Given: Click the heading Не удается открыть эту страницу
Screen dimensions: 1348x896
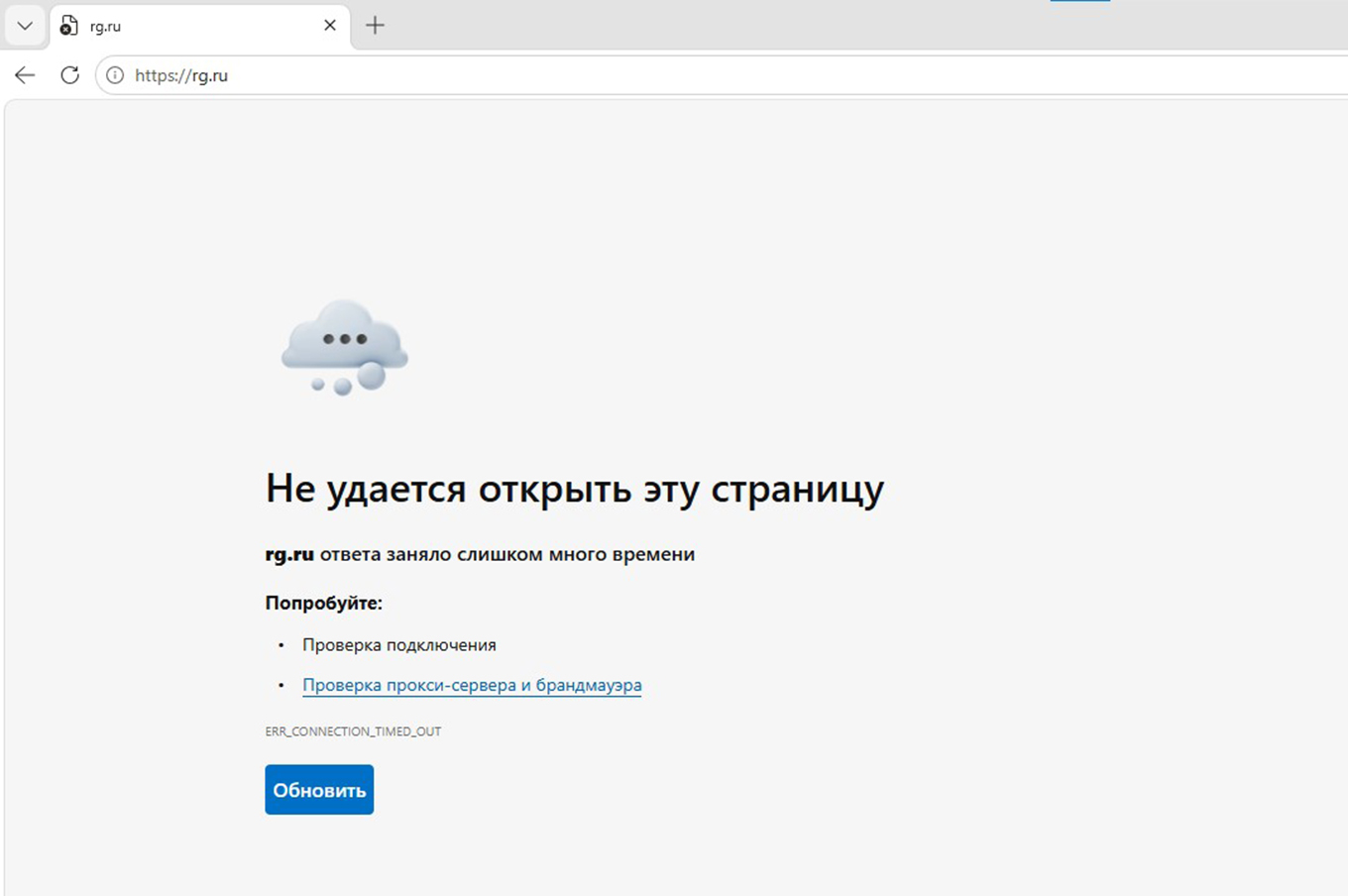Looking at the screenshot, I should point(574,489).
